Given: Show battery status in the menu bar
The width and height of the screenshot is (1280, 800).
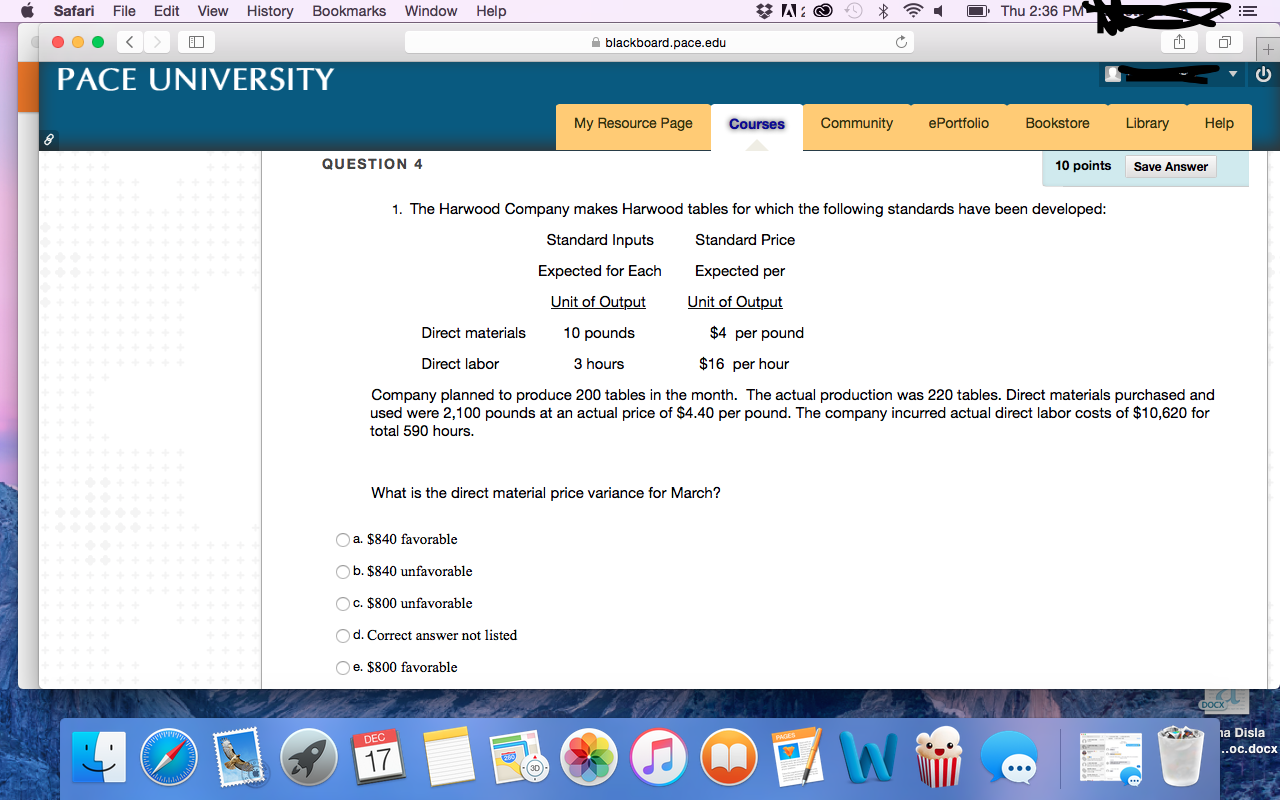Looking at the screenshot, I should [977, 11].
